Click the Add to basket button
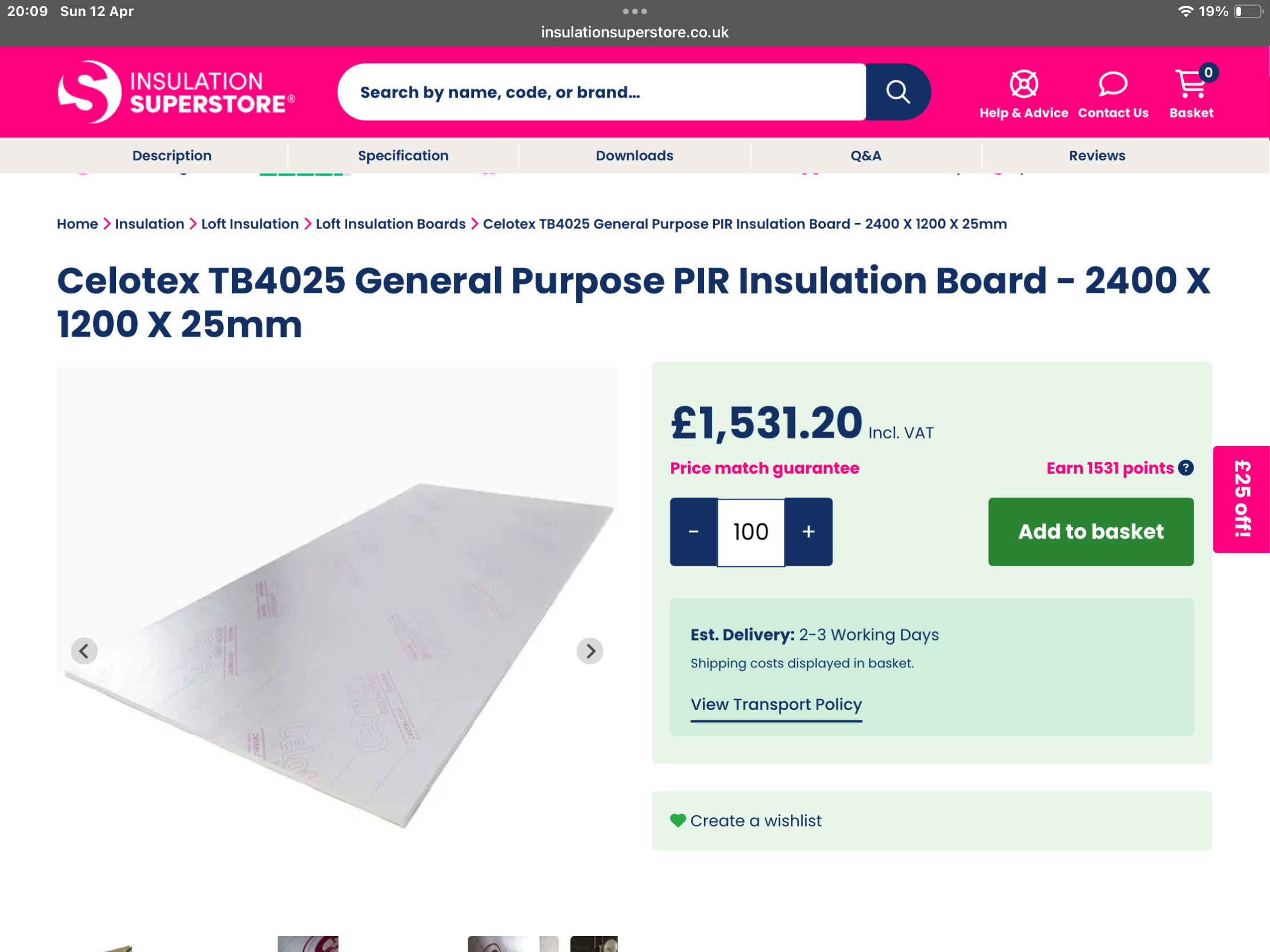 click(x=1090, y=532)
